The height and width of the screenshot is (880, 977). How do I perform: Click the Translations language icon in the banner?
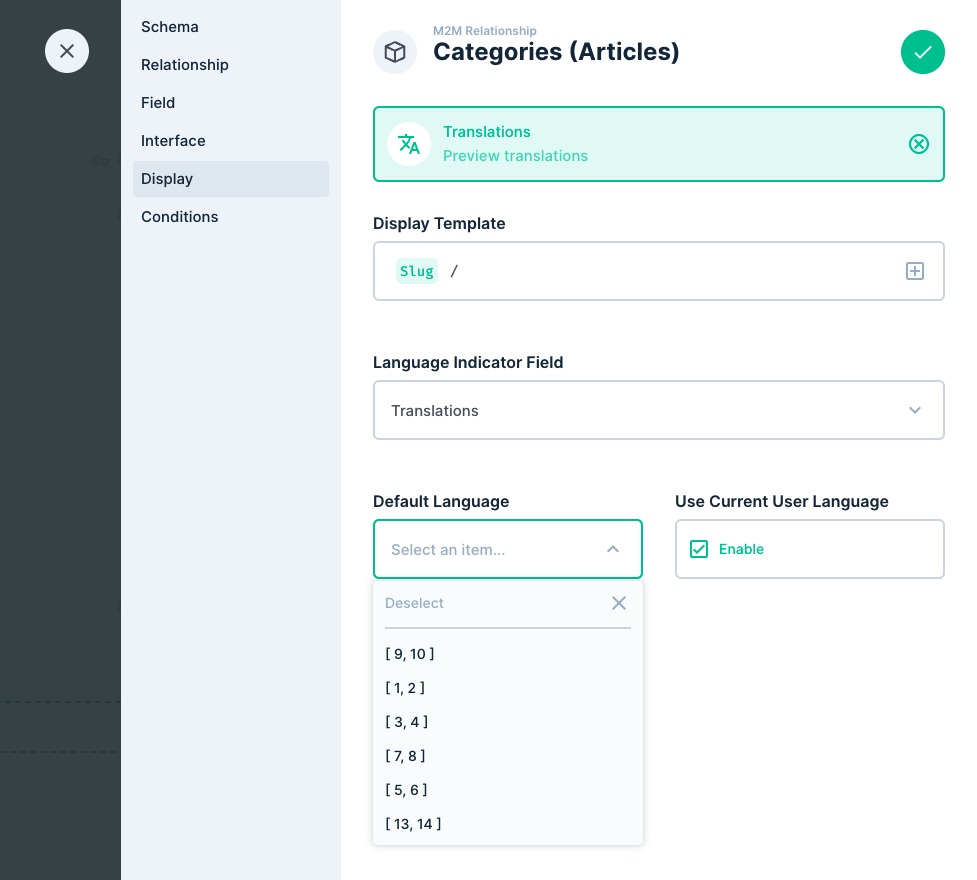tap(408, 143)
